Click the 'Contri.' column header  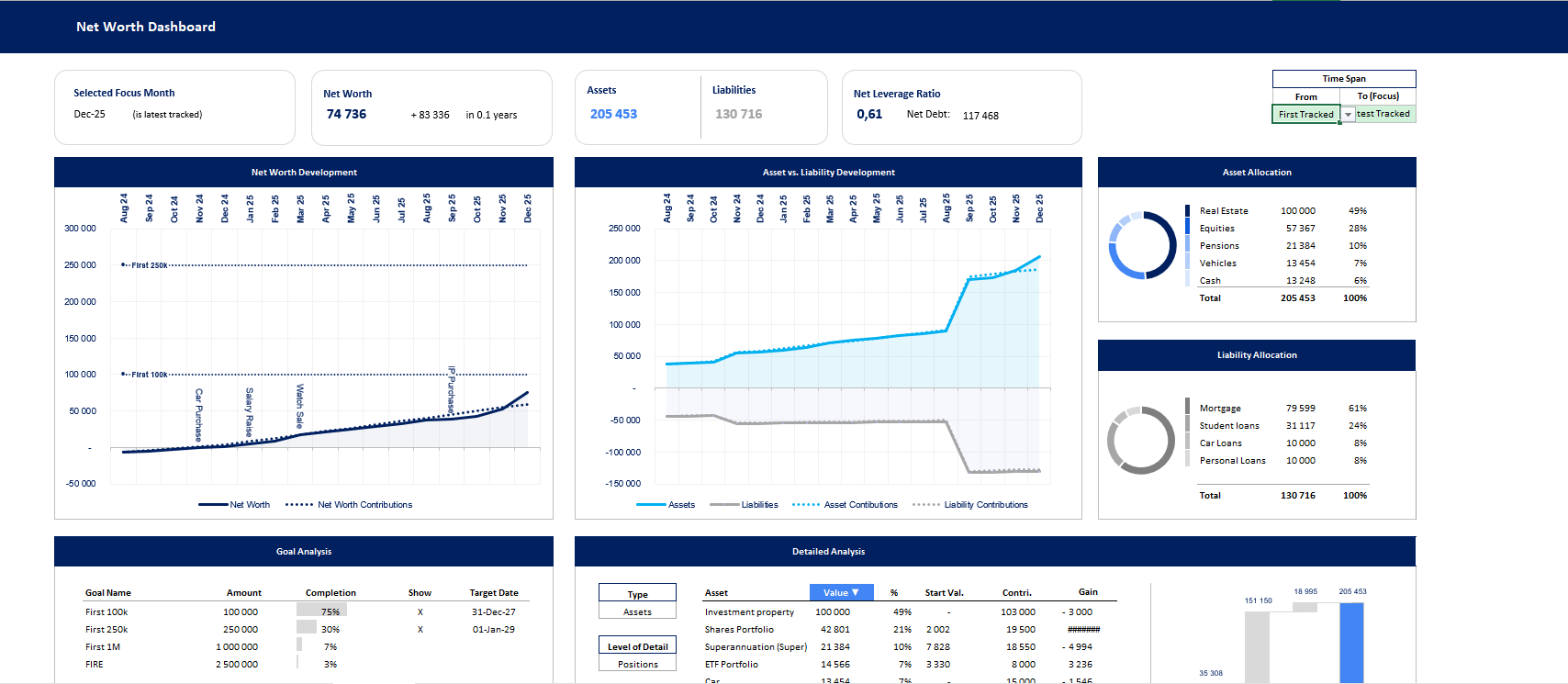pyautogui.click(x=1017, y=593)
